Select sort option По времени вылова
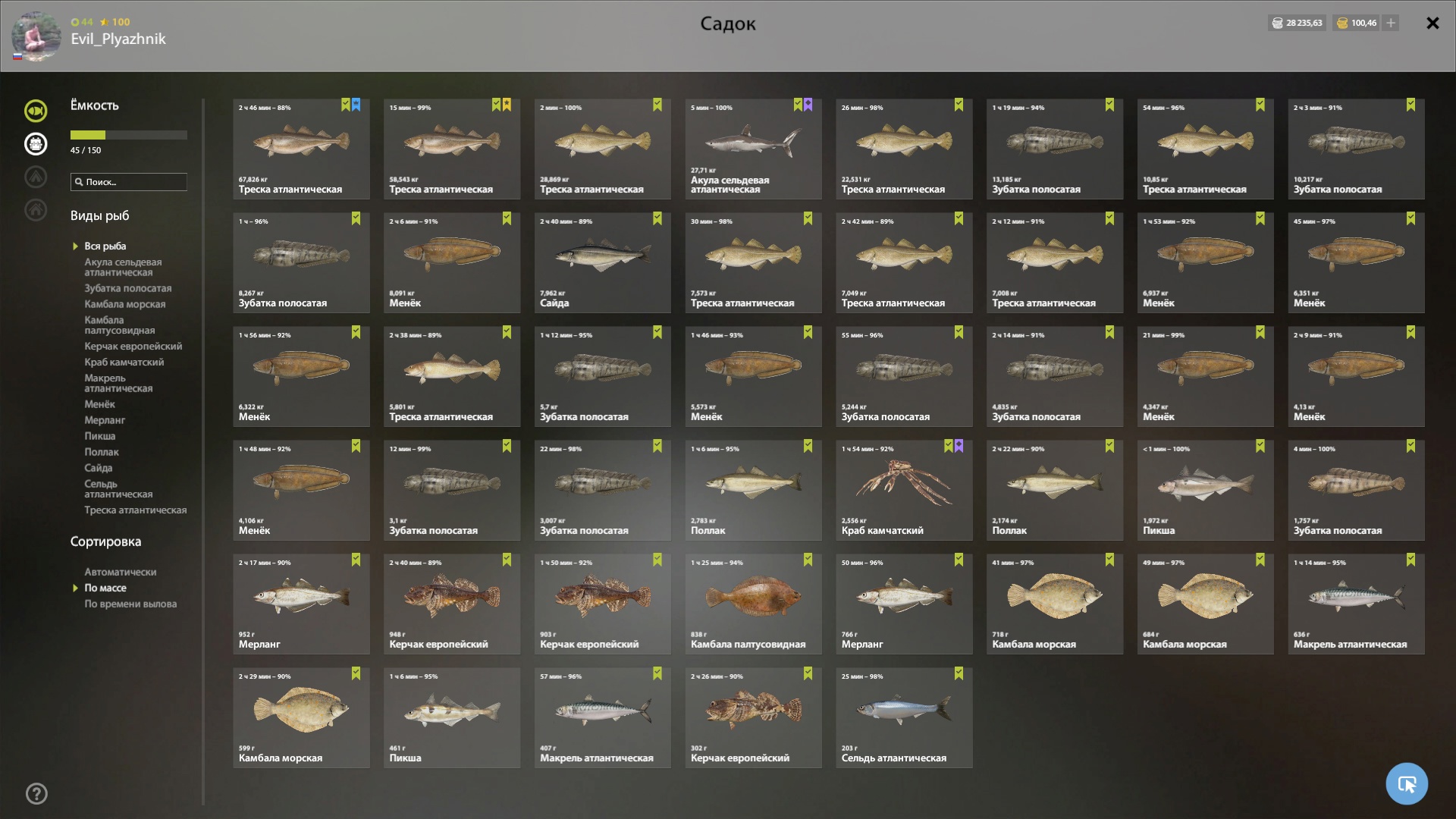The height and width of the screenshot is (819, 1456). coord(130,604)
